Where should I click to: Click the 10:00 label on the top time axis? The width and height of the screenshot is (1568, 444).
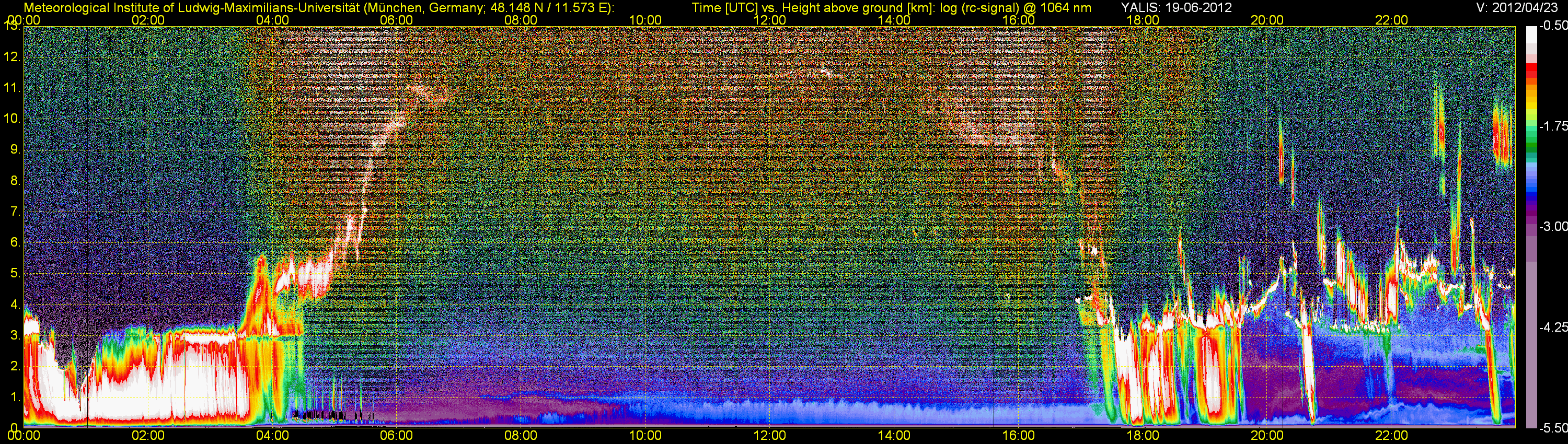point(645,20)
